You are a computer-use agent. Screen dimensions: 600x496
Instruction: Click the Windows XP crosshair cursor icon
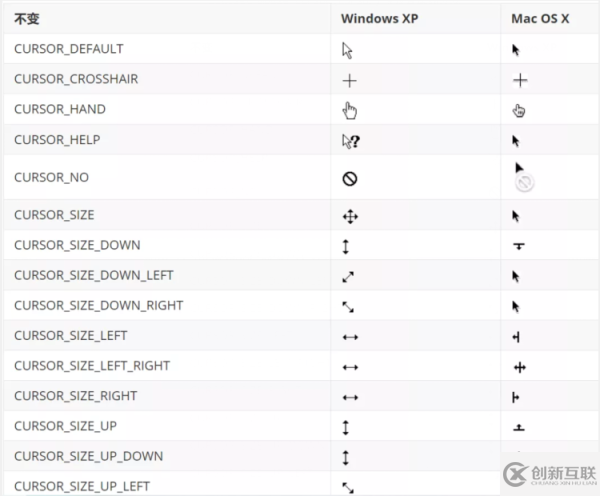click(349, 81)
